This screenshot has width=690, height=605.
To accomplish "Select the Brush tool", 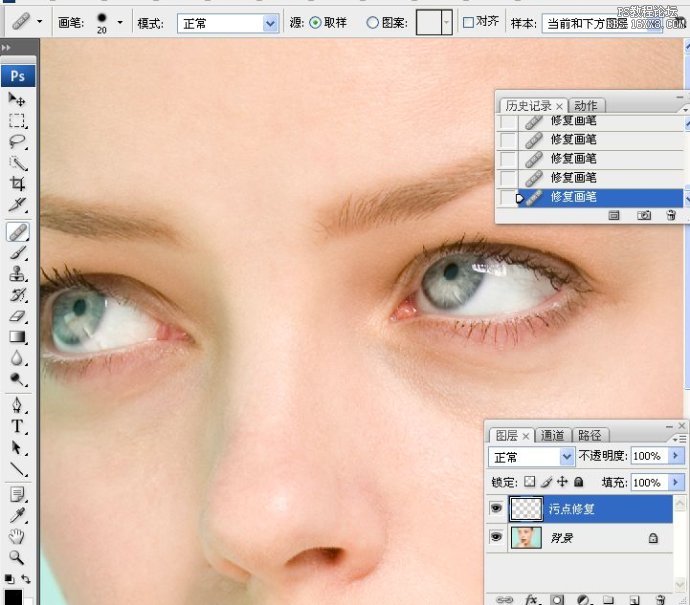I will 17,253.
